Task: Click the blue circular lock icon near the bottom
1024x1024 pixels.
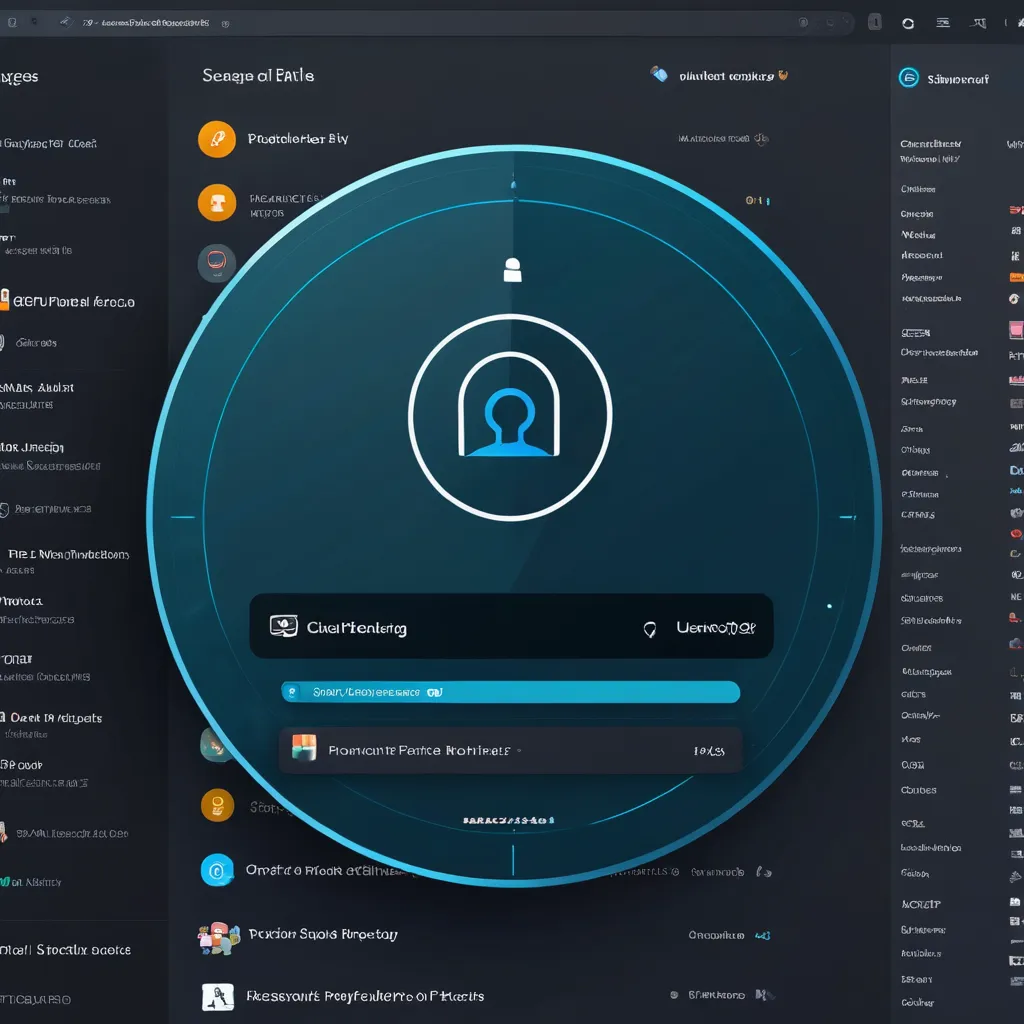Action: pyautogui.click(x=218, y=870)
